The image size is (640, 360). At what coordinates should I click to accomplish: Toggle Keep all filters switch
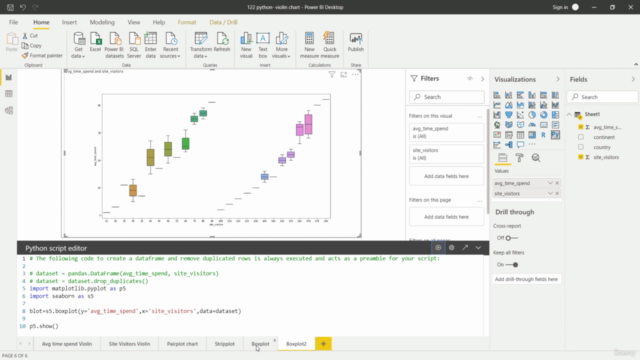tap(512, 265)
